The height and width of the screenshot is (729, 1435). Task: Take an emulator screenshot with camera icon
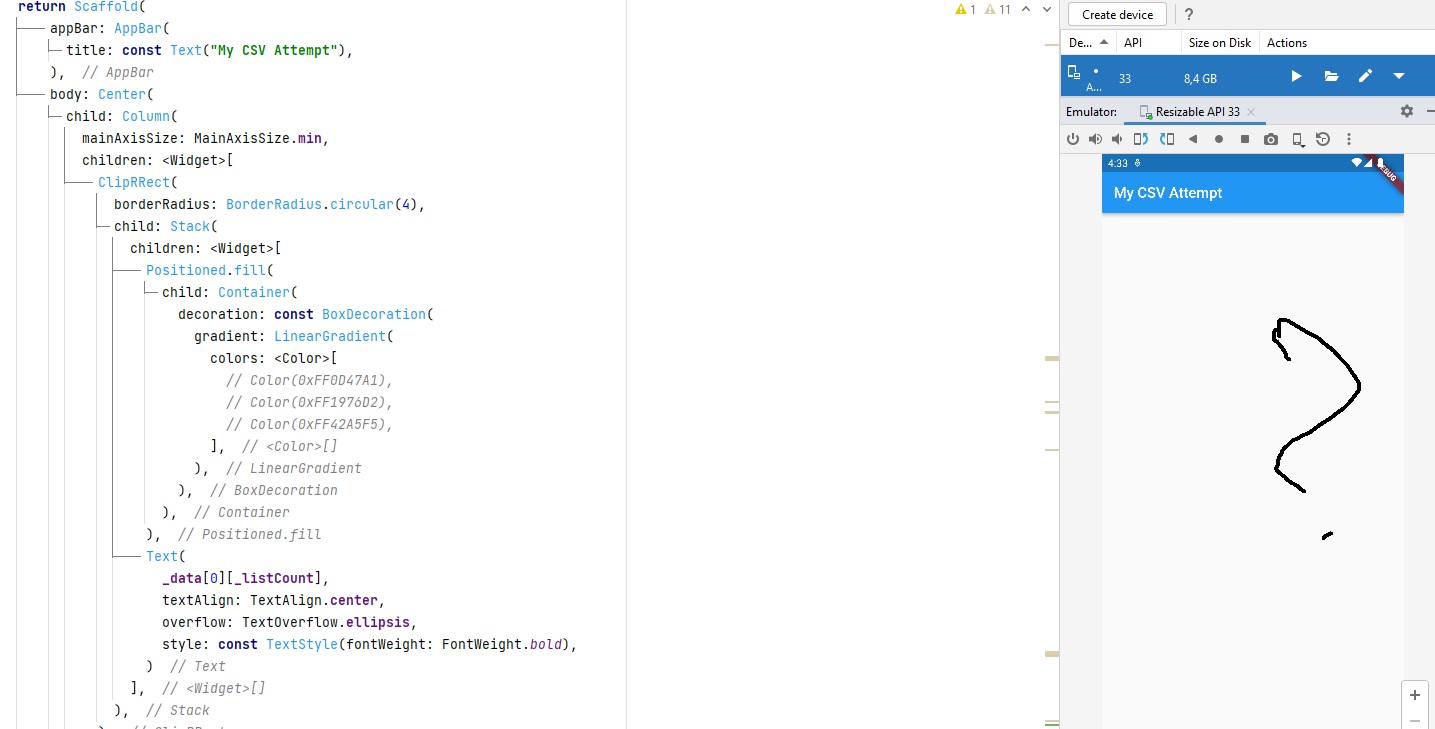[1271, 139]
